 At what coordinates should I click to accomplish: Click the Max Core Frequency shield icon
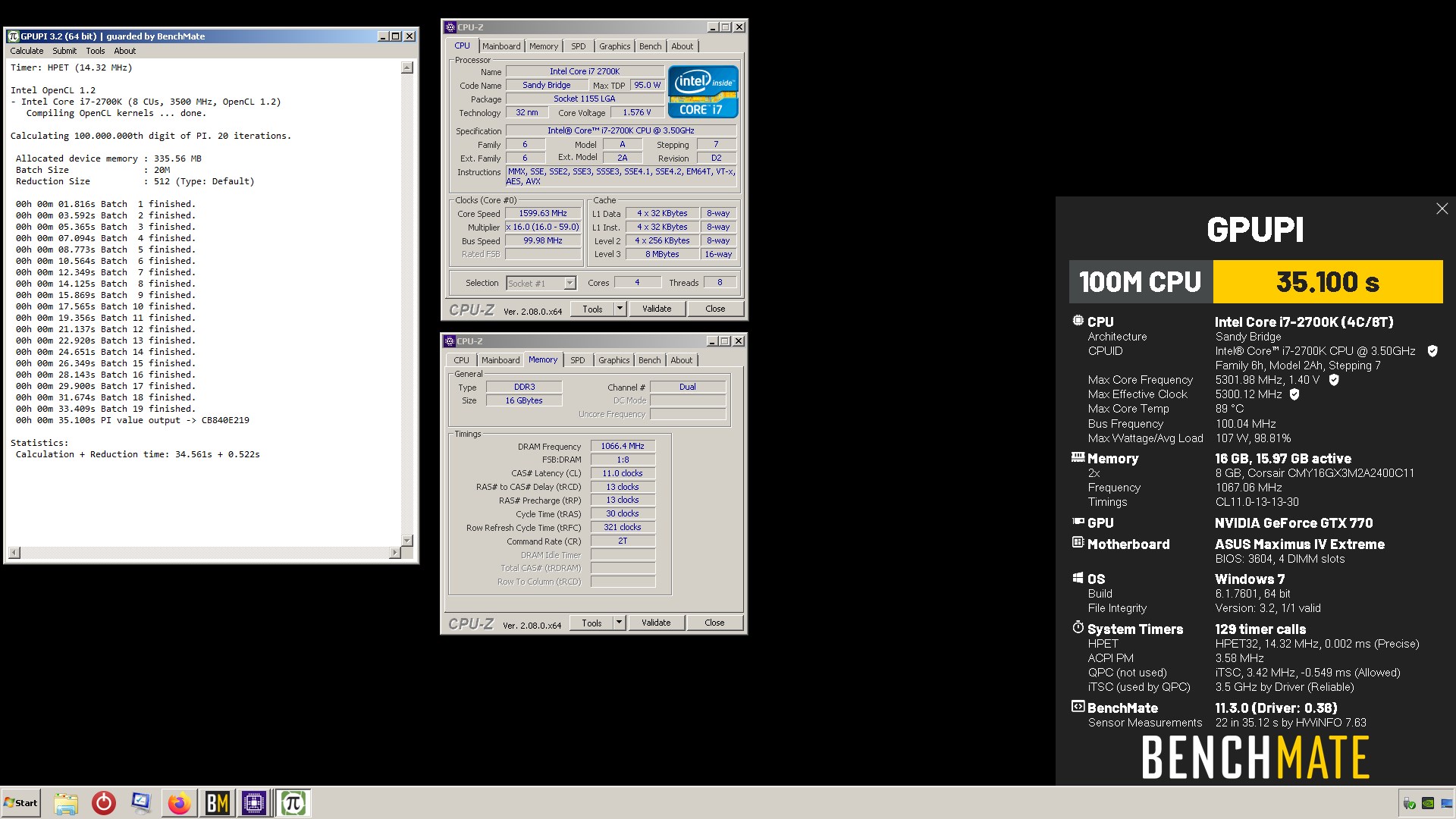point(1334,380)
